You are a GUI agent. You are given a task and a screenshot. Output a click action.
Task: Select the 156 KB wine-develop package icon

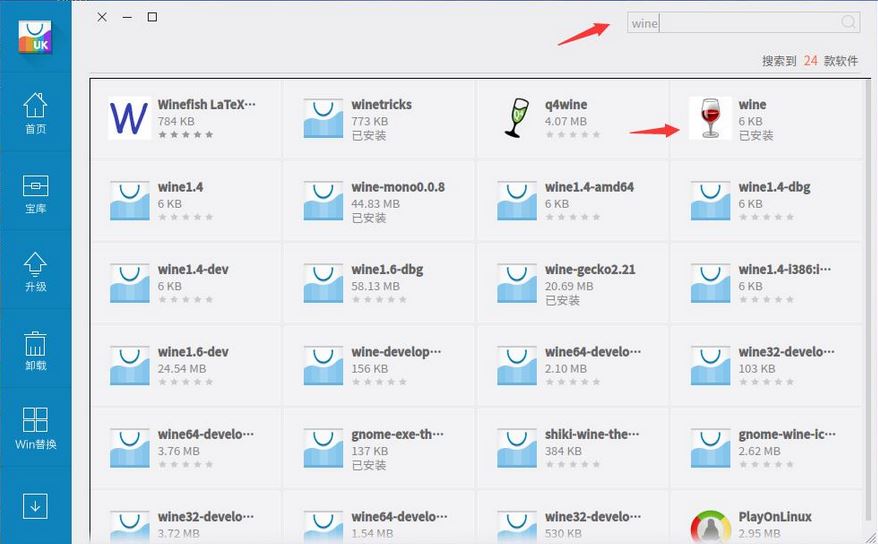323,365
